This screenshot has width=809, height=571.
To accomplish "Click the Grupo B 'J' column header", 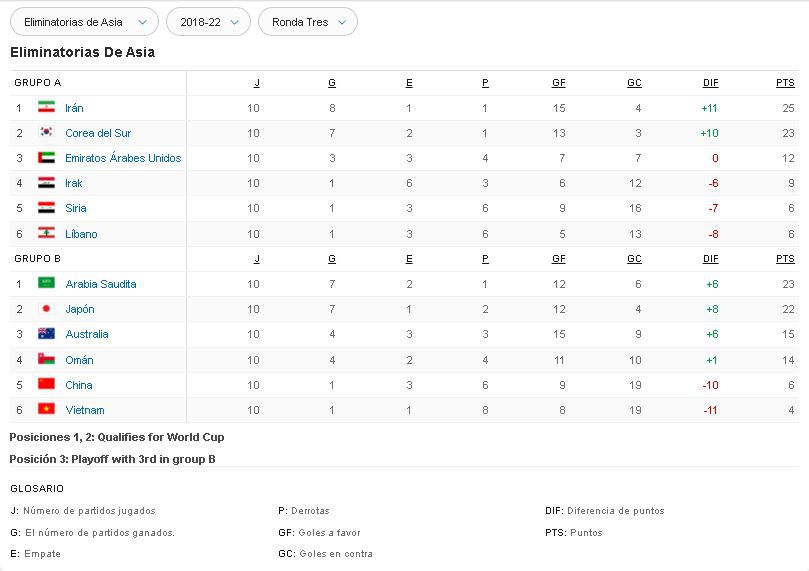I will pyautogui.click(x=256, y=259).
